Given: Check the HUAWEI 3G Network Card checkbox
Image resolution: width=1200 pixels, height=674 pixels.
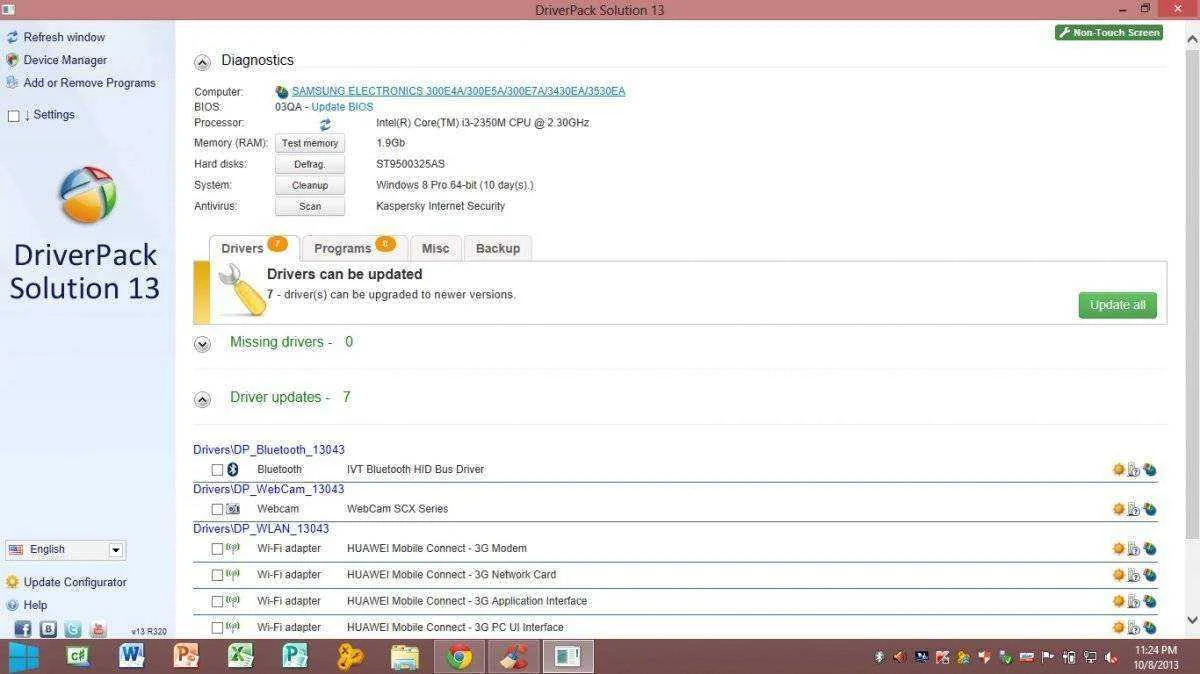Looking at the screenshot, I should click(x=217, y=575).
